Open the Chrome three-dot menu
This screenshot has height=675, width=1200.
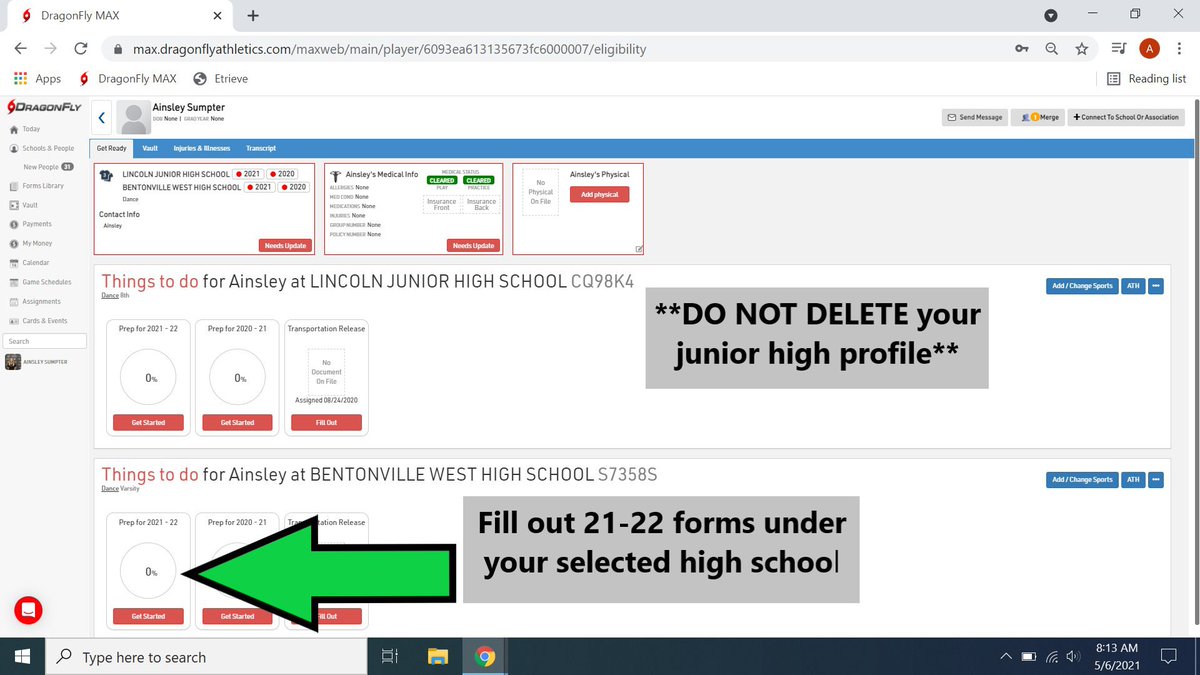pyautogui.click(x=1180, y=48)
